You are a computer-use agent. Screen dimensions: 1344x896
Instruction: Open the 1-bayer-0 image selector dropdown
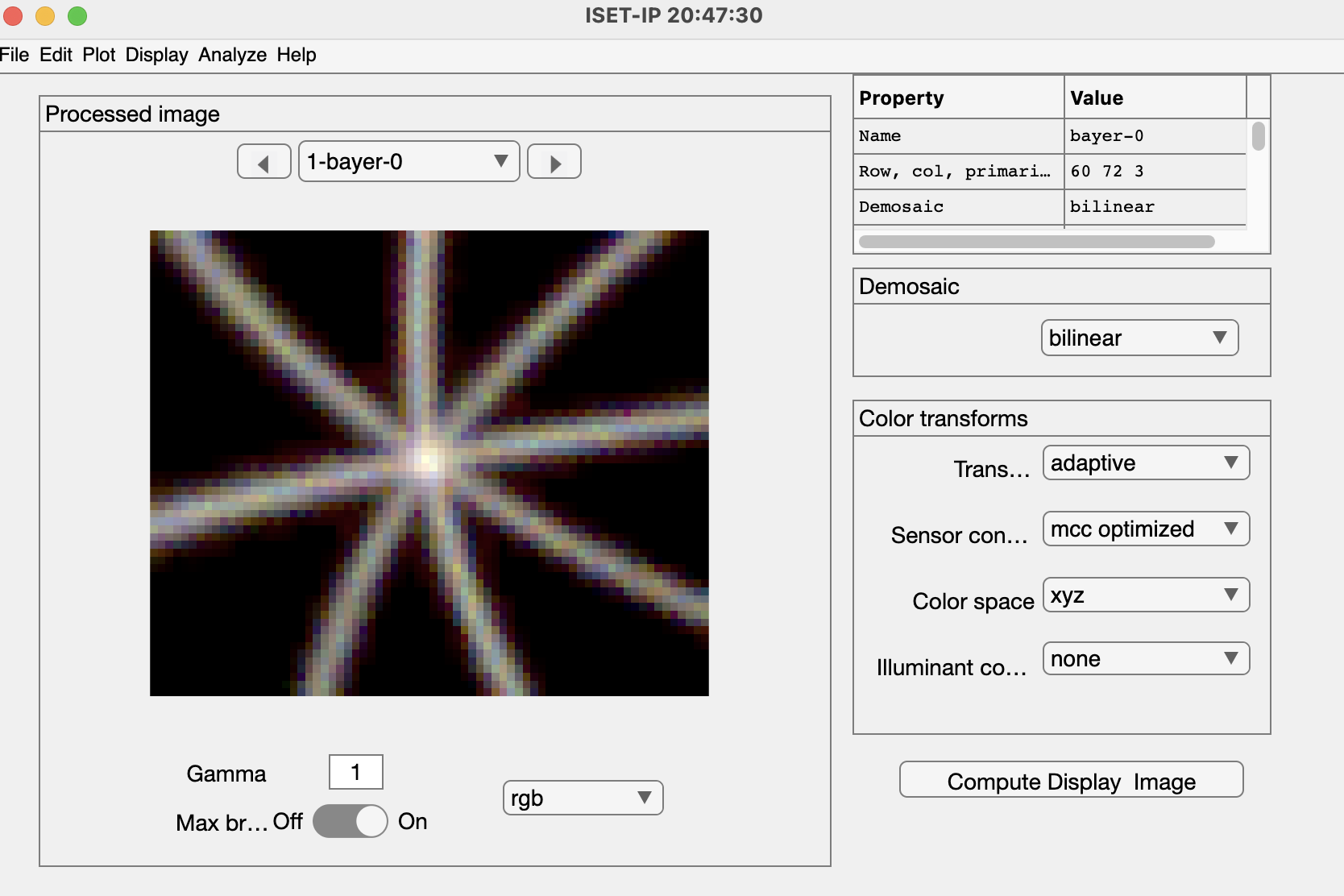coord(409,162)
